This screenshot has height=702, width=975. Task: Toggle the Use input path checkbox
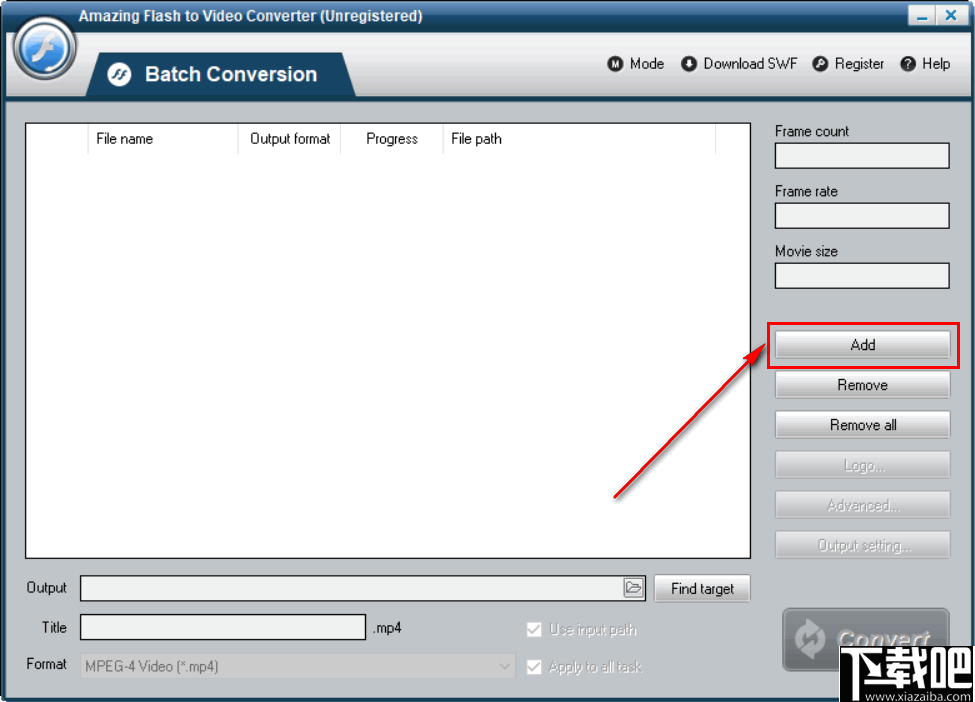tap(534, 629)
